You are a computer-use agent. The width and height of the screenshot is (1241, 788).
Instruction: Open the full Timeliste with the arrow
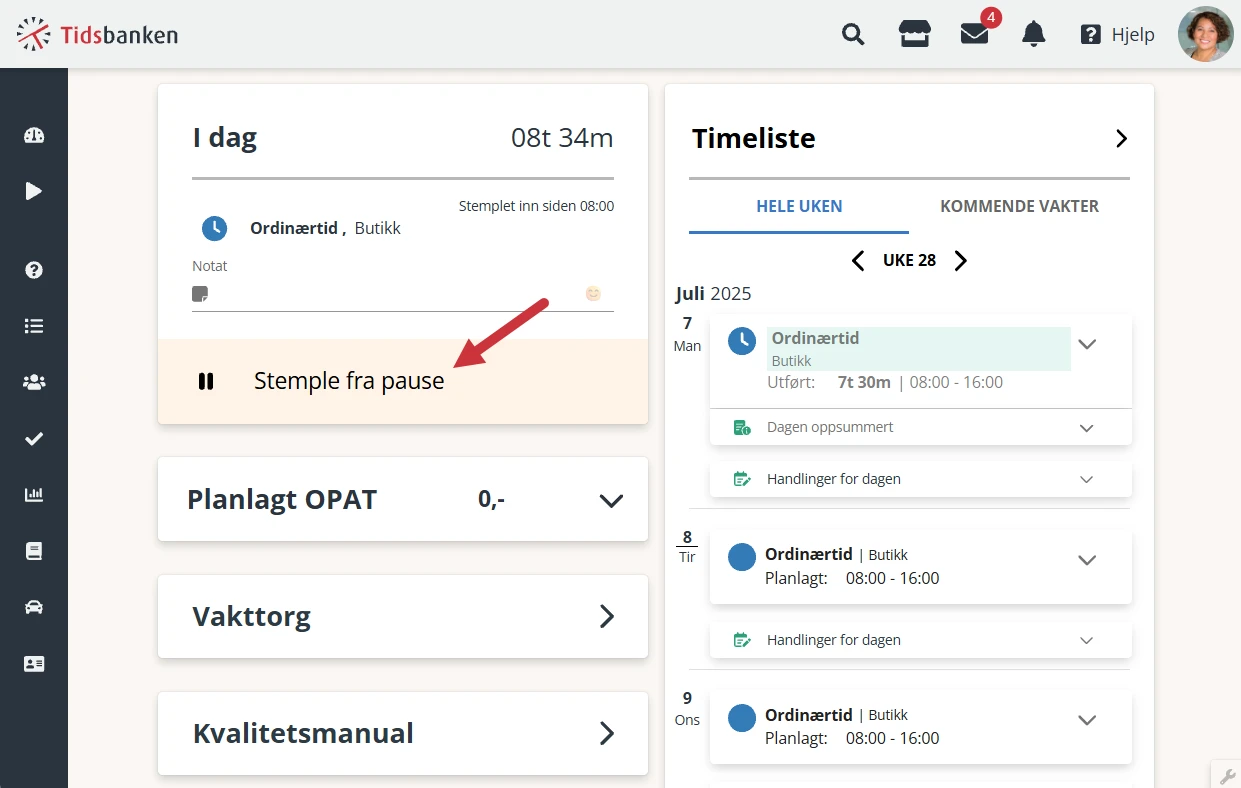click(x=1121, y=138)
